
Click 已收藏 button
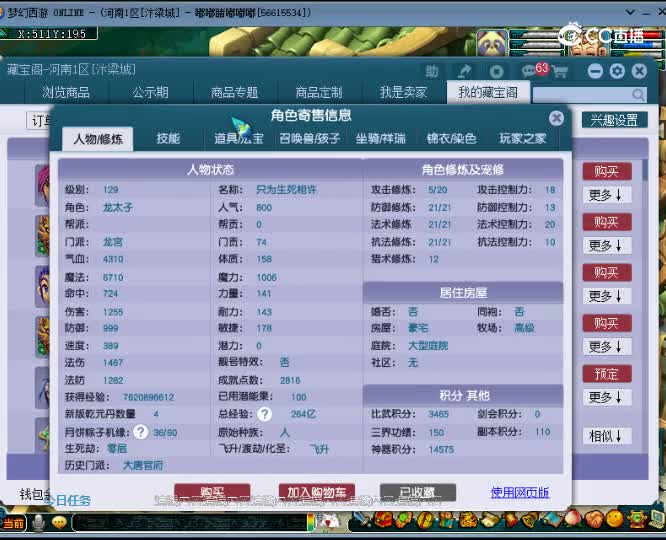pyautogui.click(x=418, y=492)
